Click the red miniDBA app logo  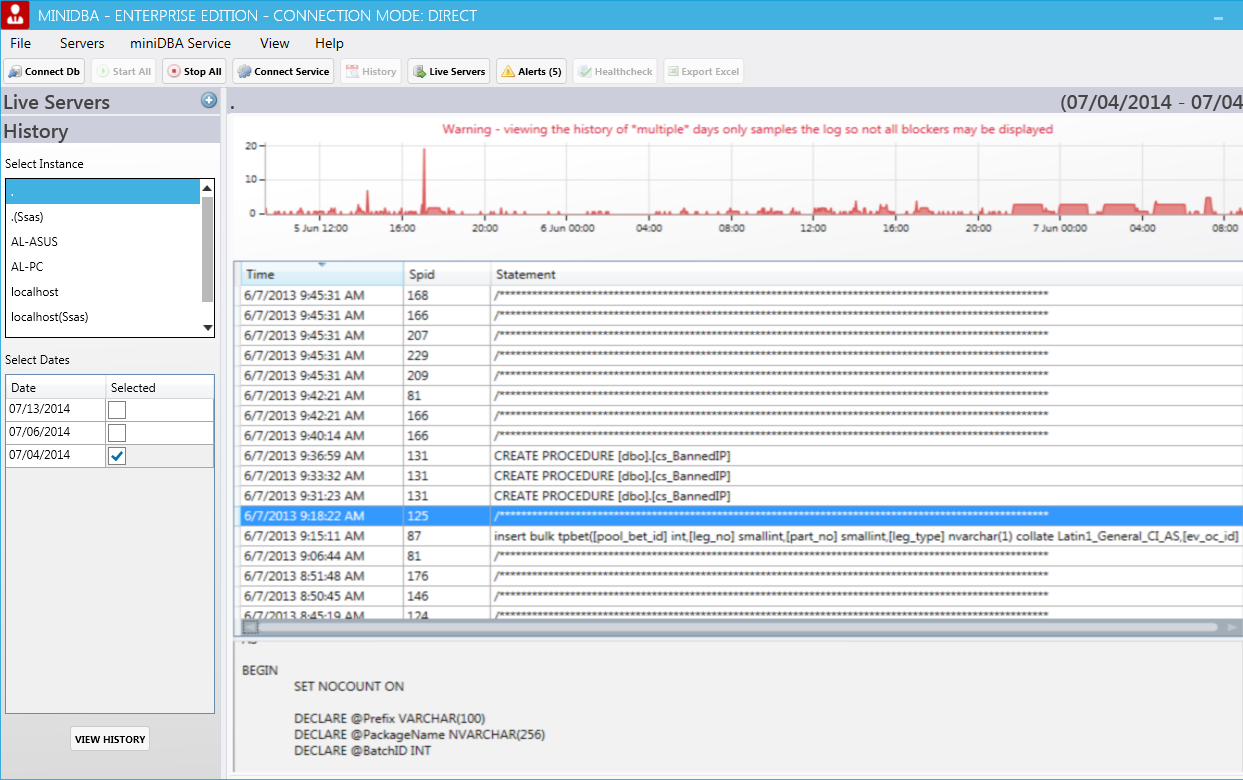[x=15, y=15]
